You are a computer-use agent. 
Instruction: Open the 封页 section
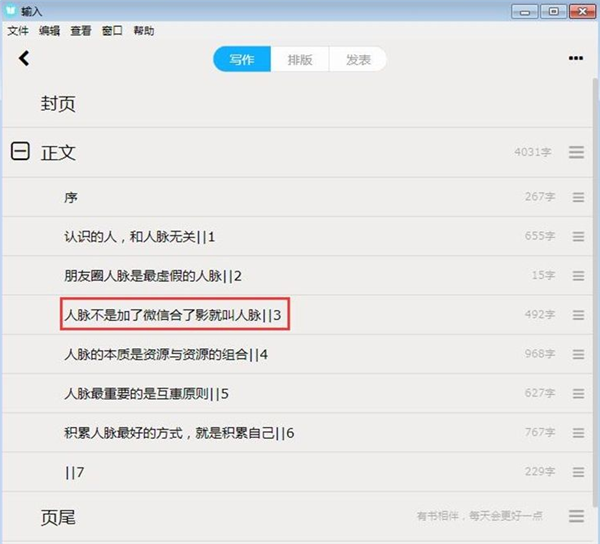pyautogui.click(x=58, y=104)
